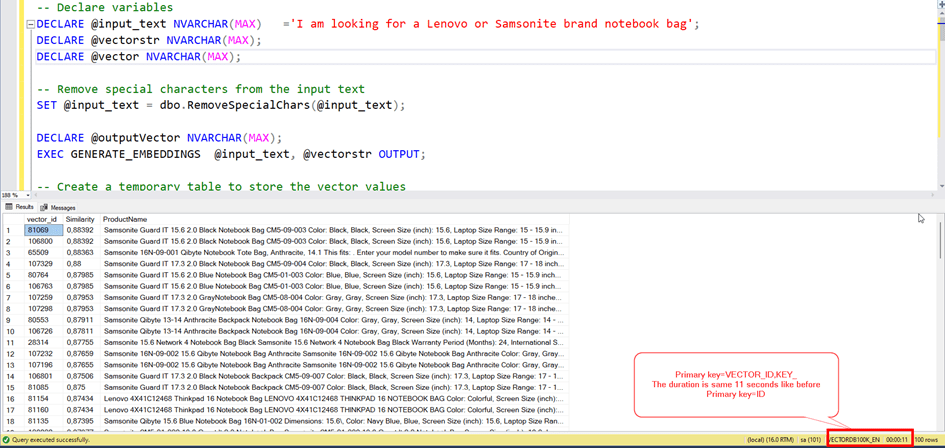Open the Messages tab
Image resolution: width=945 pixels, height=448 pixels.
(62, 207)
